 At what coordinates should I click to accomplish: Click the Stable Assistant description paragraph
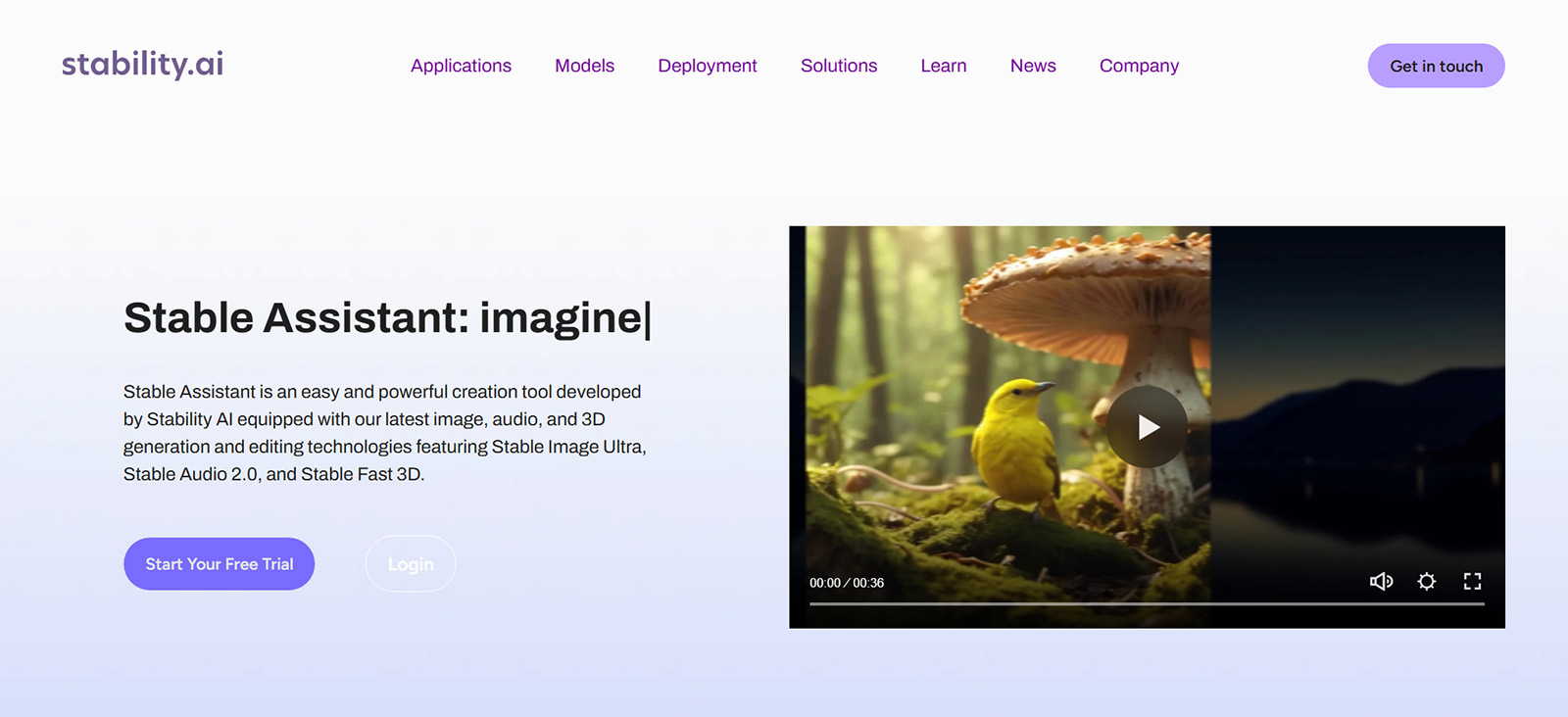pos(385,433)
